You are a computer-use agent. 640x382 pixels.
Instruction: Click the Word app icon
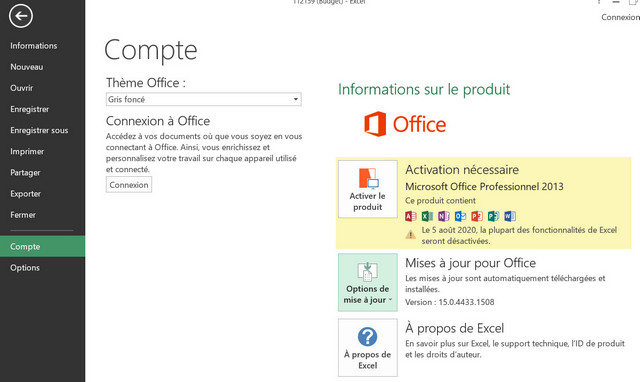[x=510, y=216]
